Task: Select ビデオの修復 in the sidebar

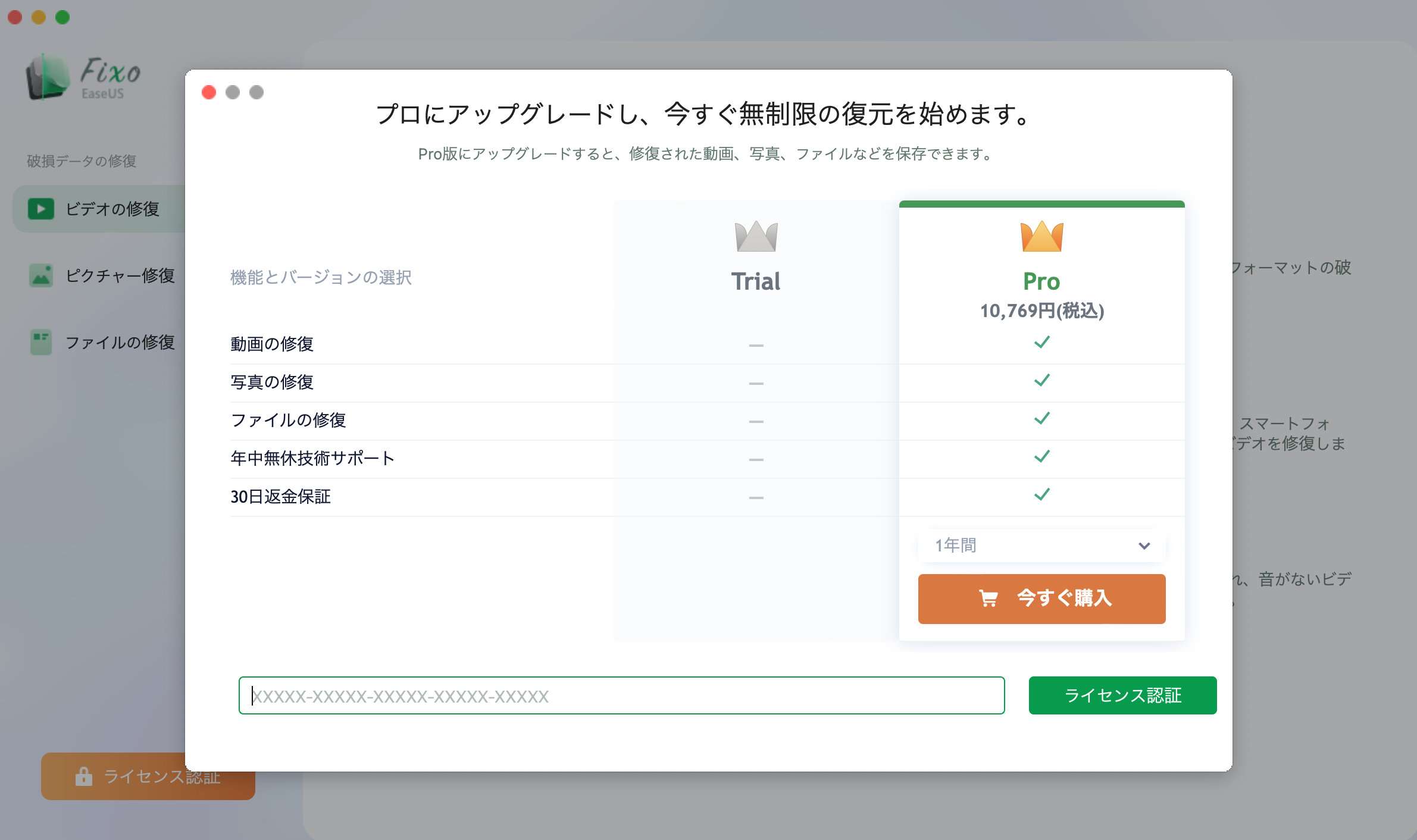Action: (112, 209)
